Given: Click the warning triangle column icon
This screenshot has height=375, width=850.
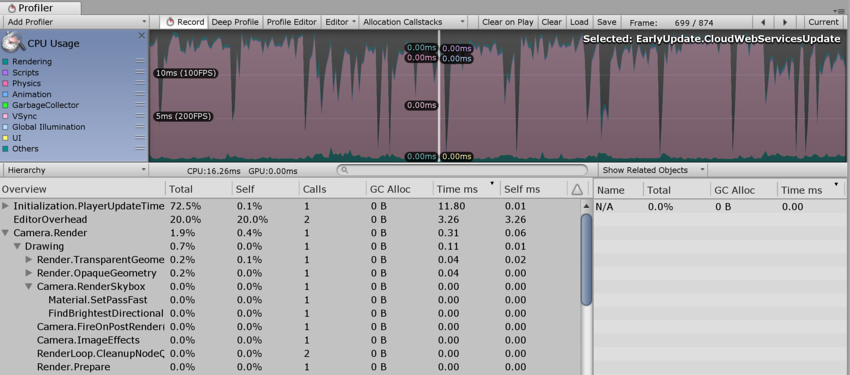Looking at the screenshot, I should pos(577,189).
